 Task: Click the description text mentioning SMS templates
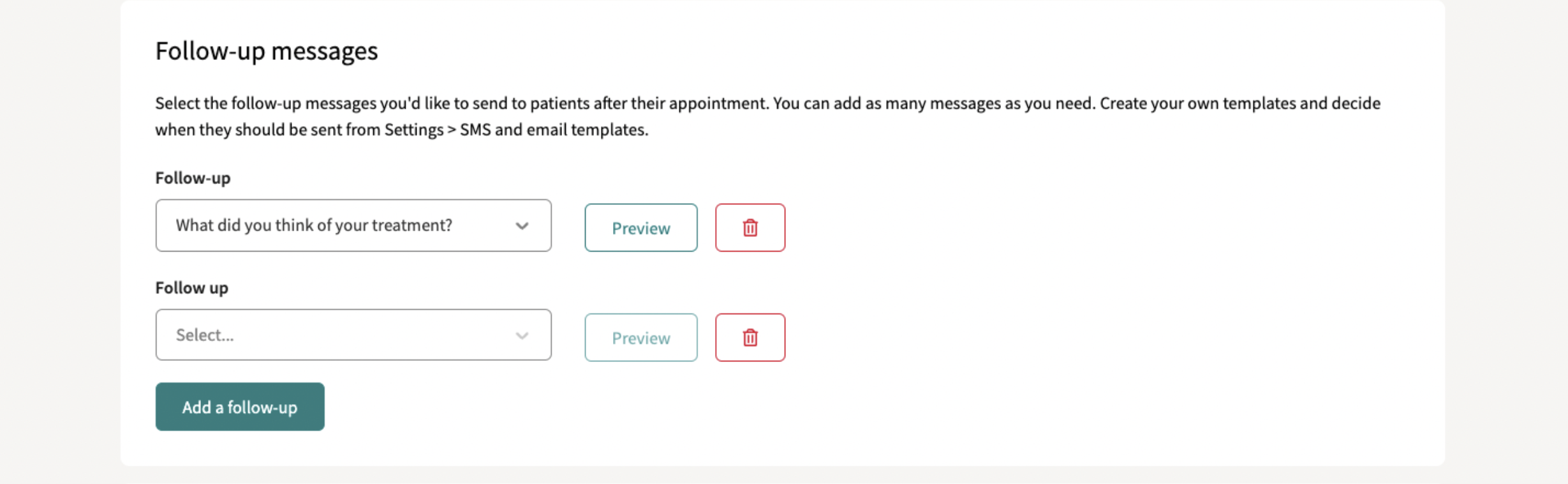pyautogui.click(x=767, y=116)
